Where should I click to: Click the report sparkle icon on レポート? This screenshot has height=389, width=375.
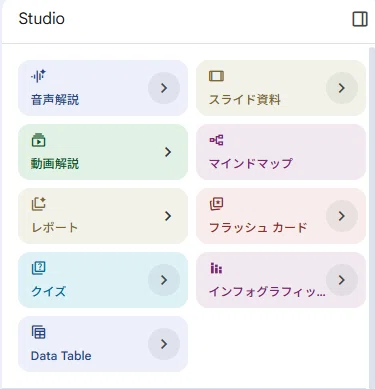click(x=38, y=204)
